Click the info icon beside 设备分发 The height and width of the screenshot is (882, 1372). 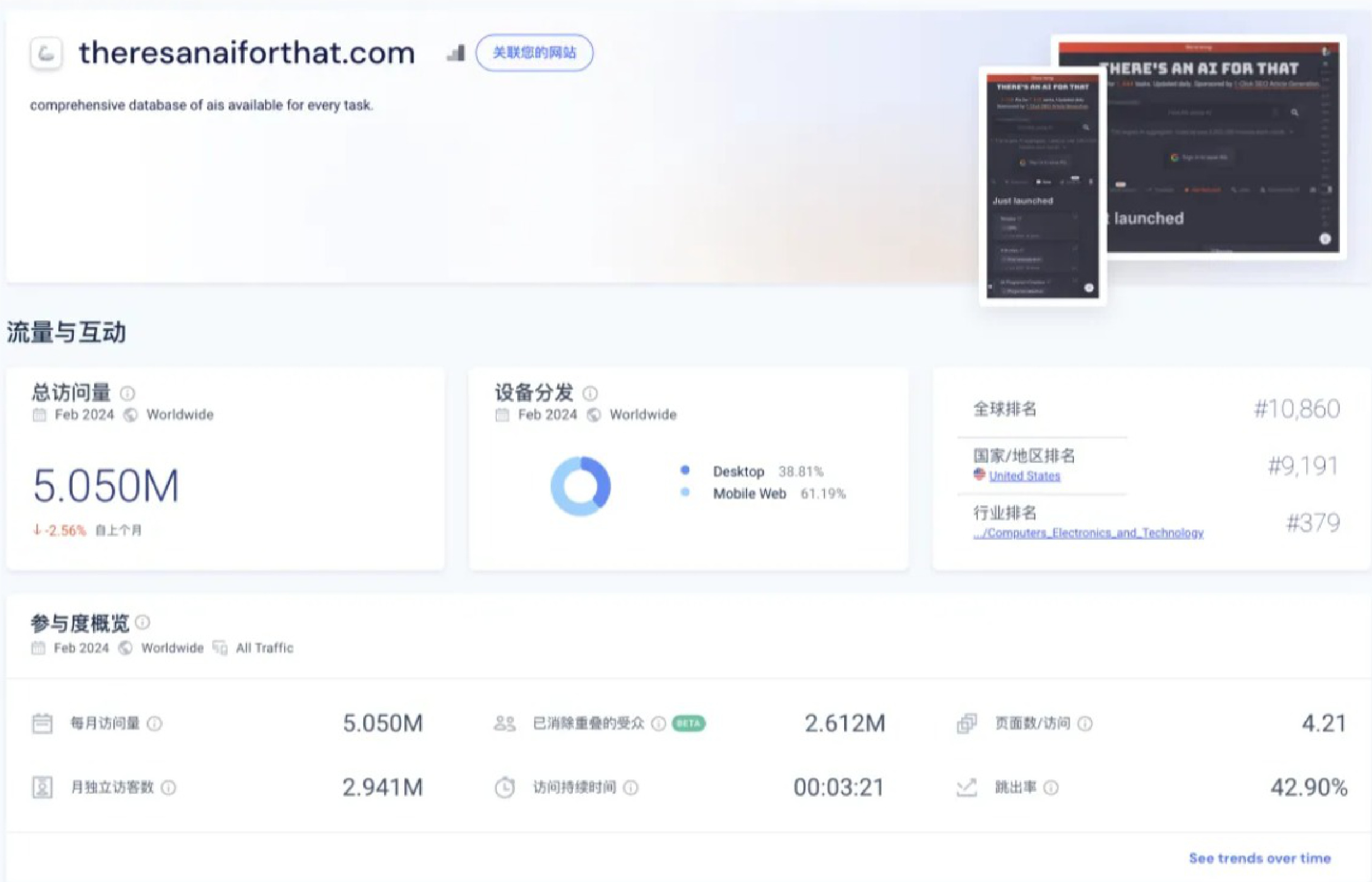click(590, 393)
